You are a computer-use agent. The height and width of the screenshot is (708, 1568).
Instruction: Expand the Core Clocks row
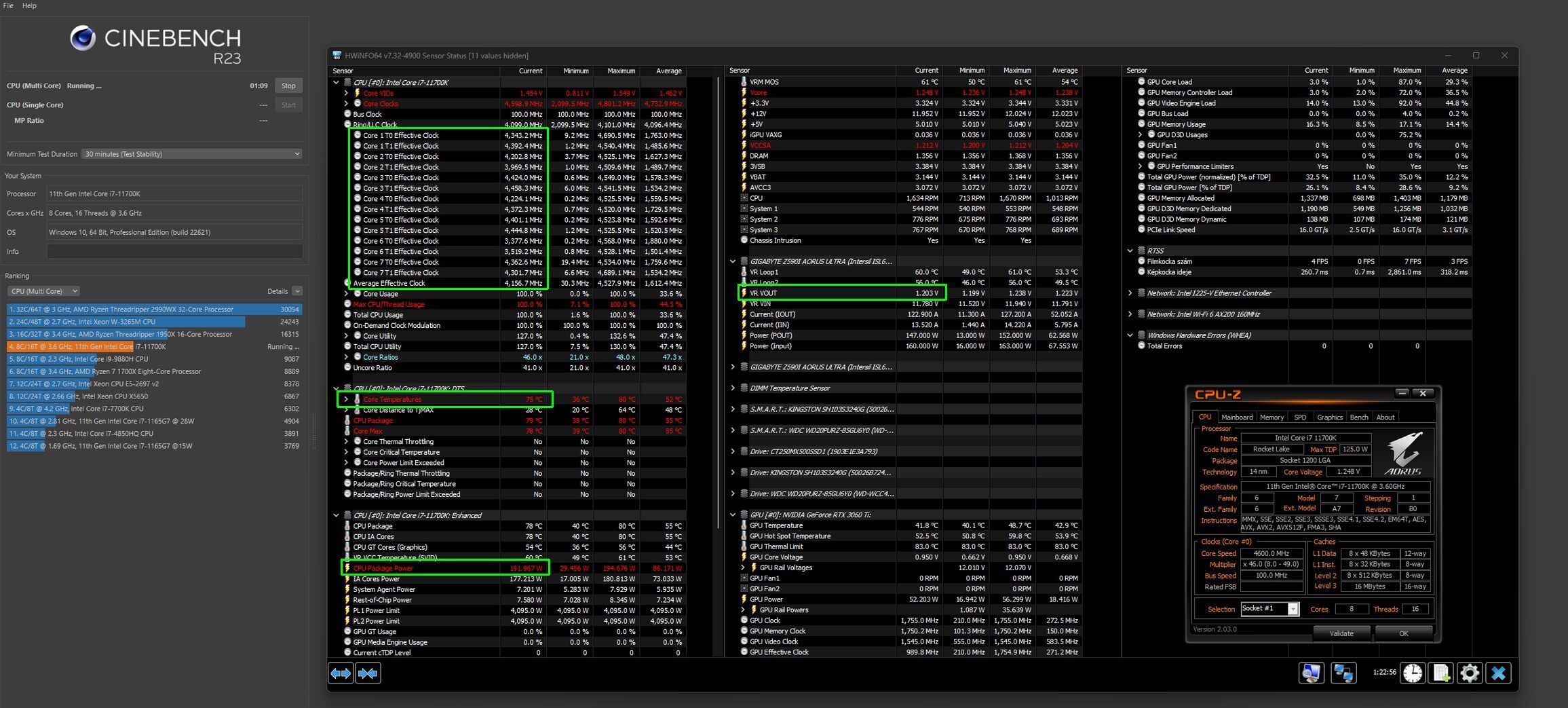346,104
